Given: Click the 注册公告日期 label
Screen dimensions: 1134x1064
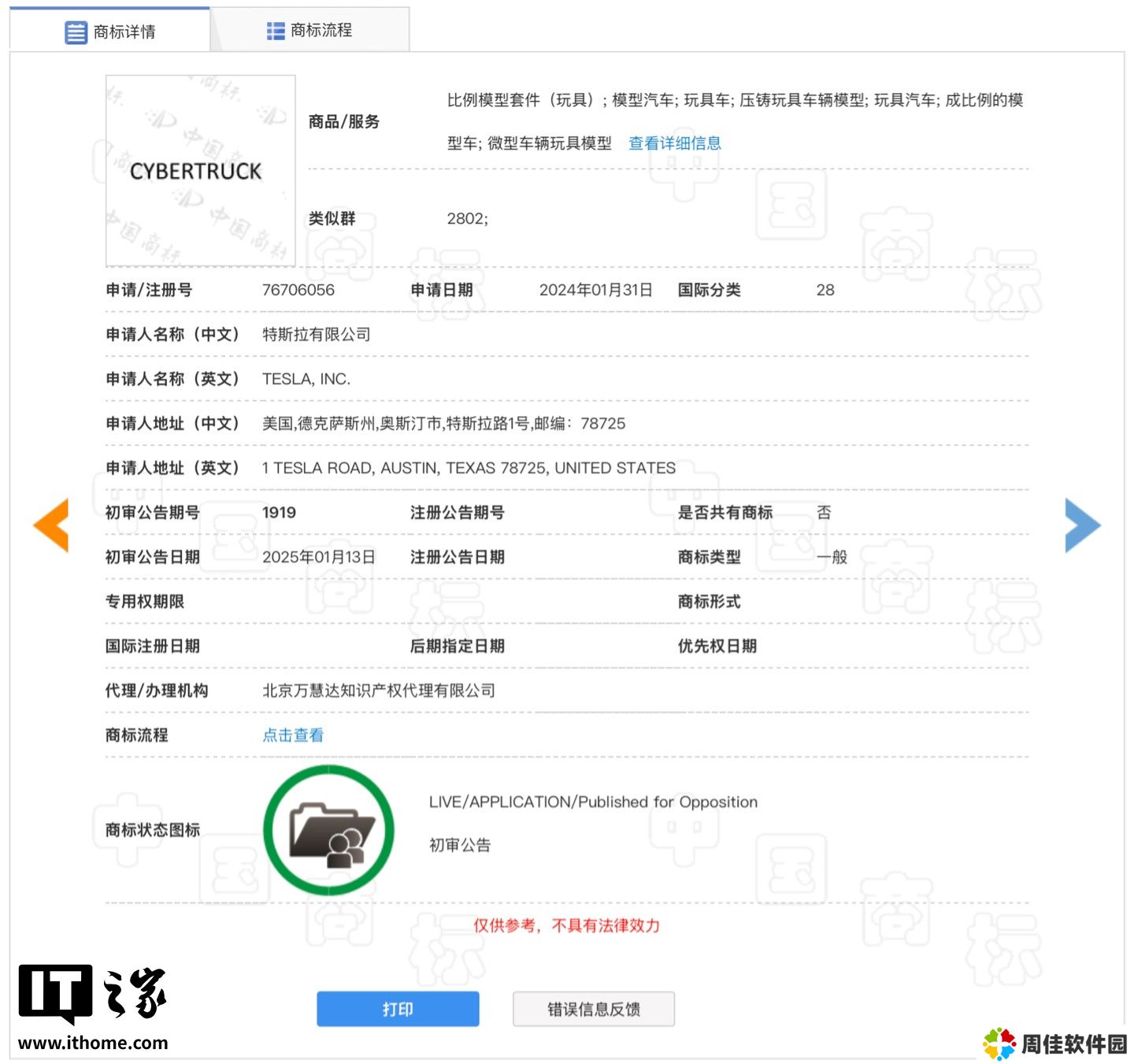Looking at the screenshot, I should click(x=458, y=557).
